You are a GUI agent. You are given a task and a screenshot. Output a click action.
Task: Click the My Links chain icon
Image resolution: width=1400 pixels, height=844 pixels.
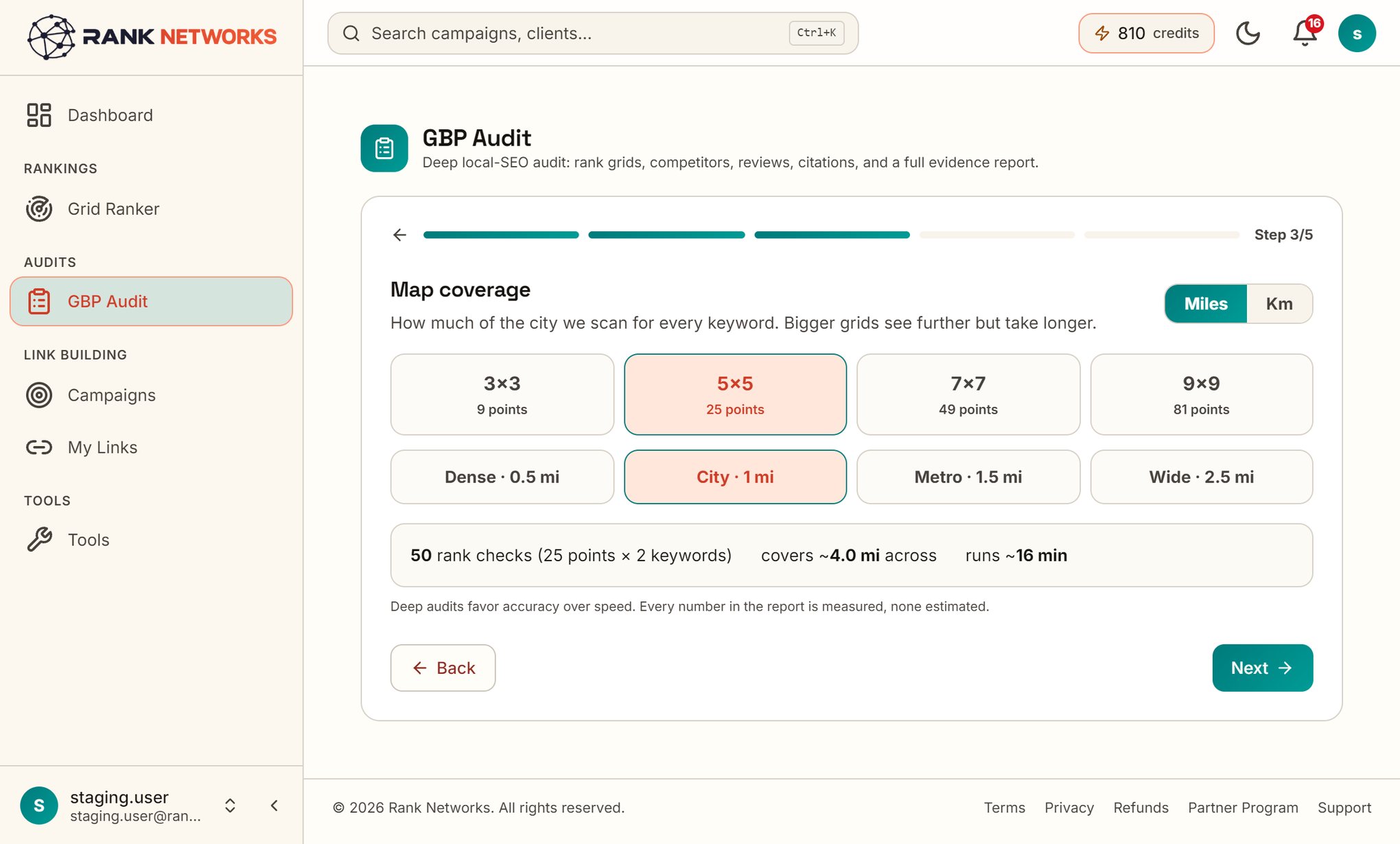(39, 447)
